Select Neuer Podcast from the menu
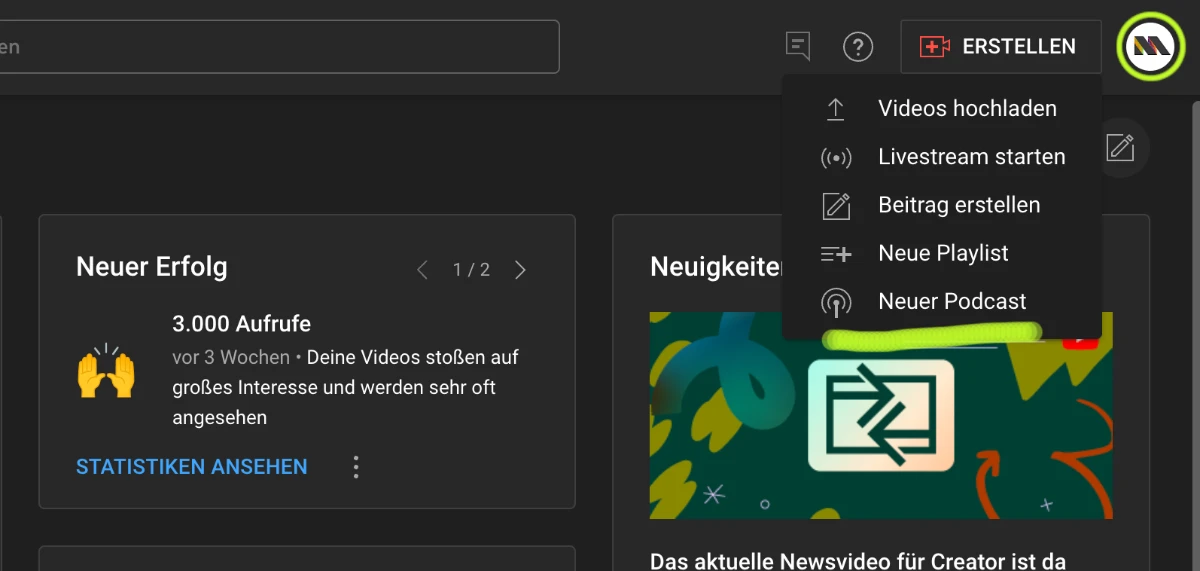This screenshot has height=571, width=1200. [x=942, y=301]
